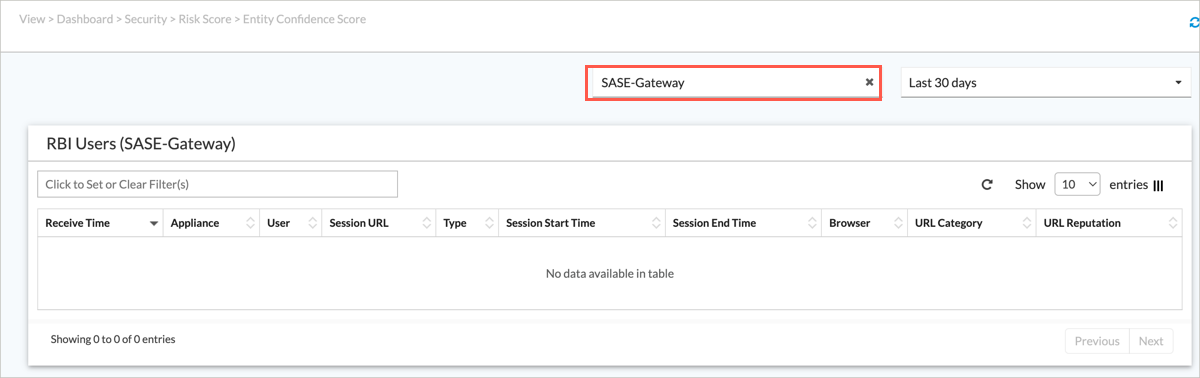Screen dimensions: 1200x378
Task: Sort by Appliance column
Action: pyautogui.click(x=211, y=223)
